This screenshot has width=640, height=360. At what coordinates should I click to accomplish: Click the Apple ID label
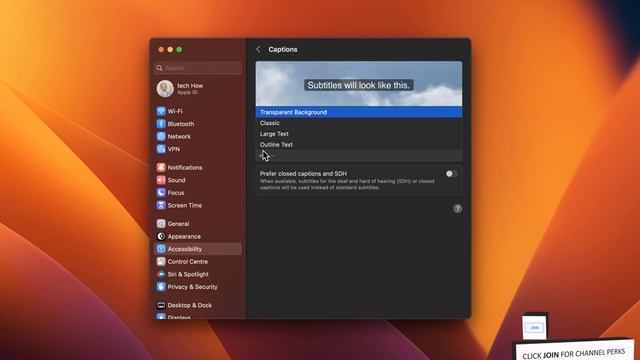pos(187,93)
